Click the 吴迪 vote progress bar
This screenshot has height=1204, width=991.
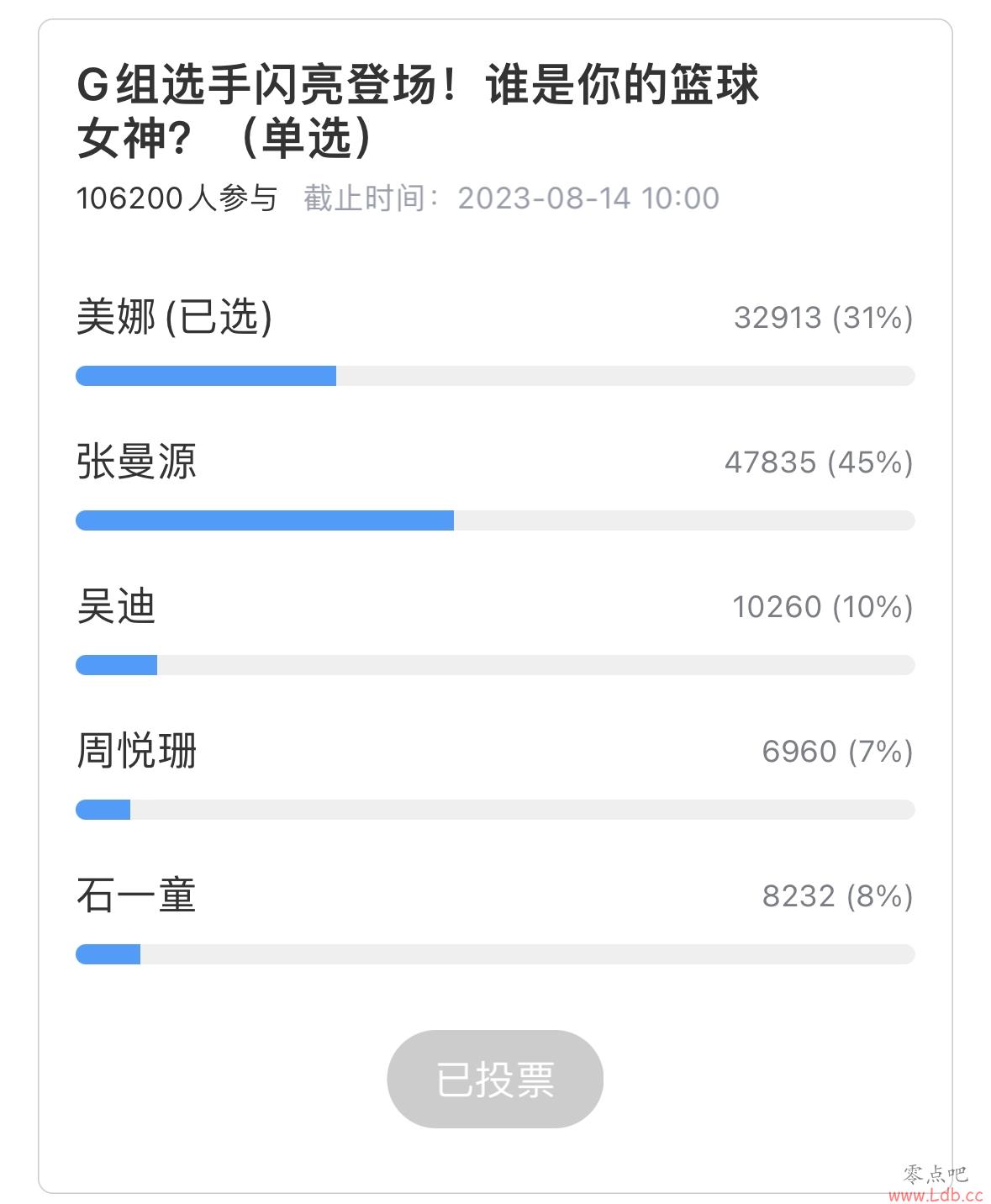[495, 665]
